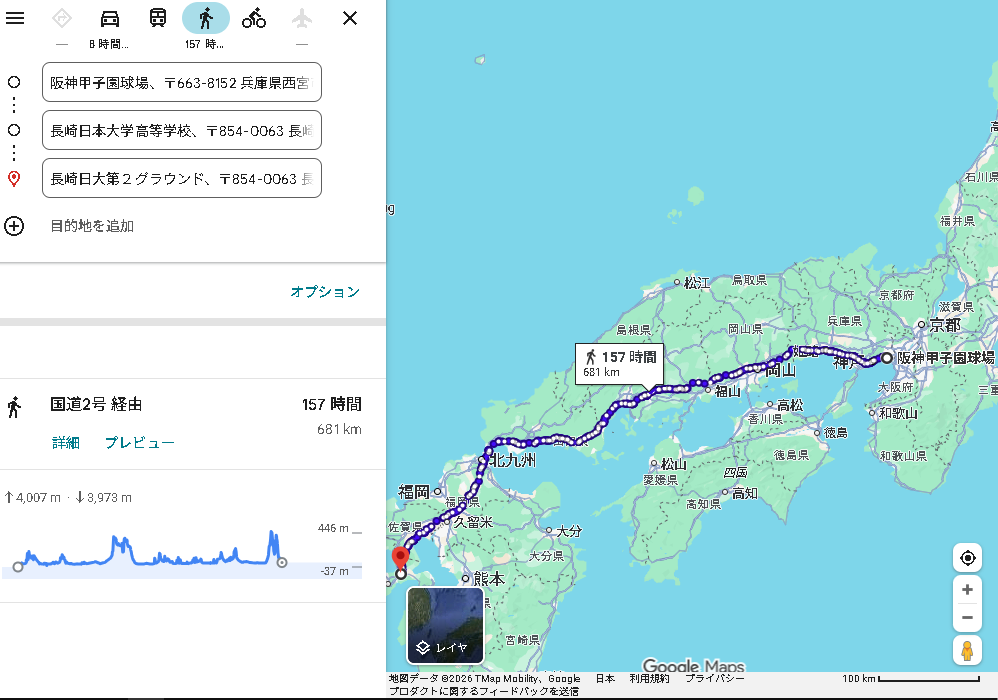
Task: Select public transit travel mode
Action: coord(158,18)
